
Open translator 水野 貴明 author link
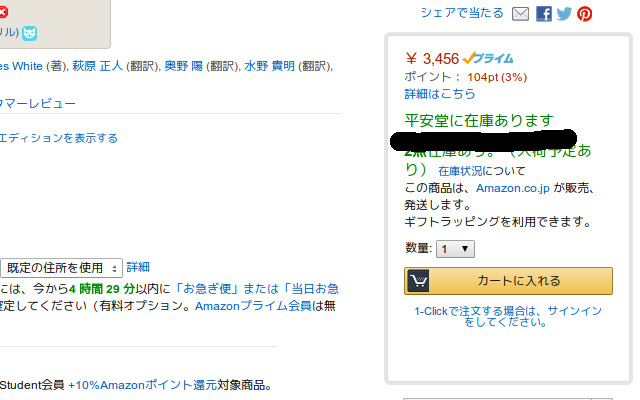pos(269,66)
